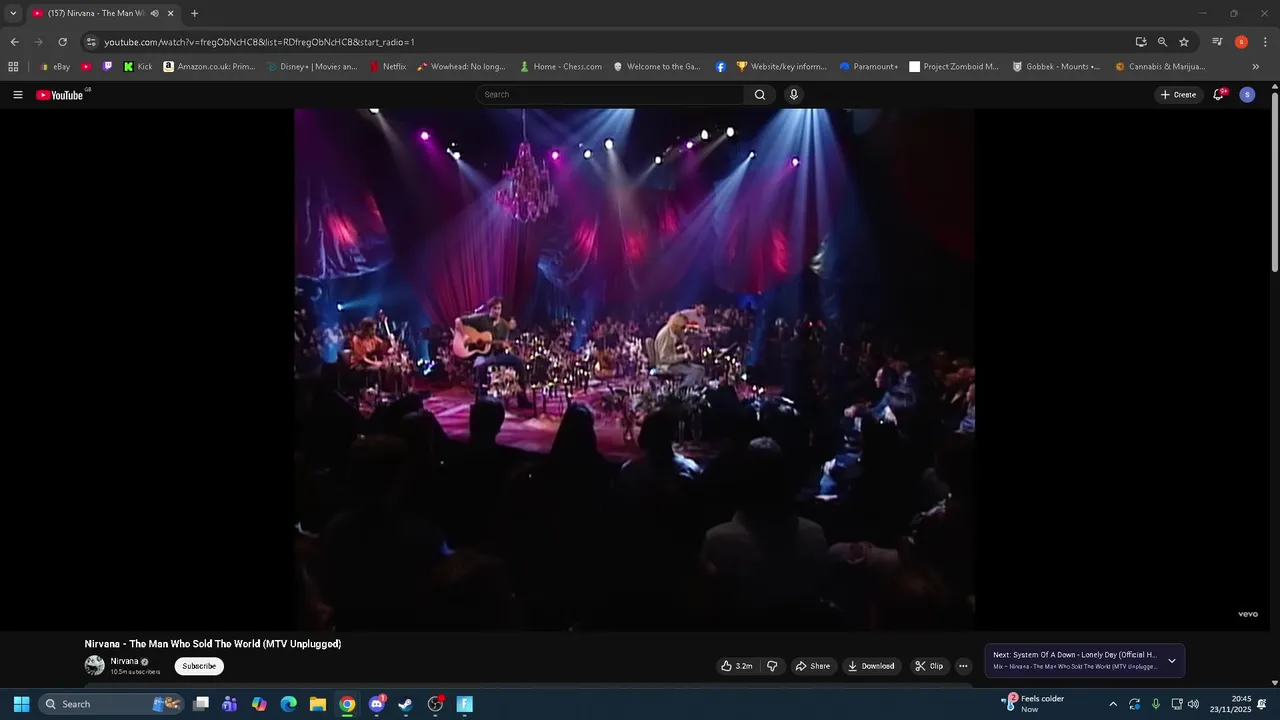Open the Twitch bookmark icon
Viewport: 1280px width, 720px height.
click(x=108, y=67)
